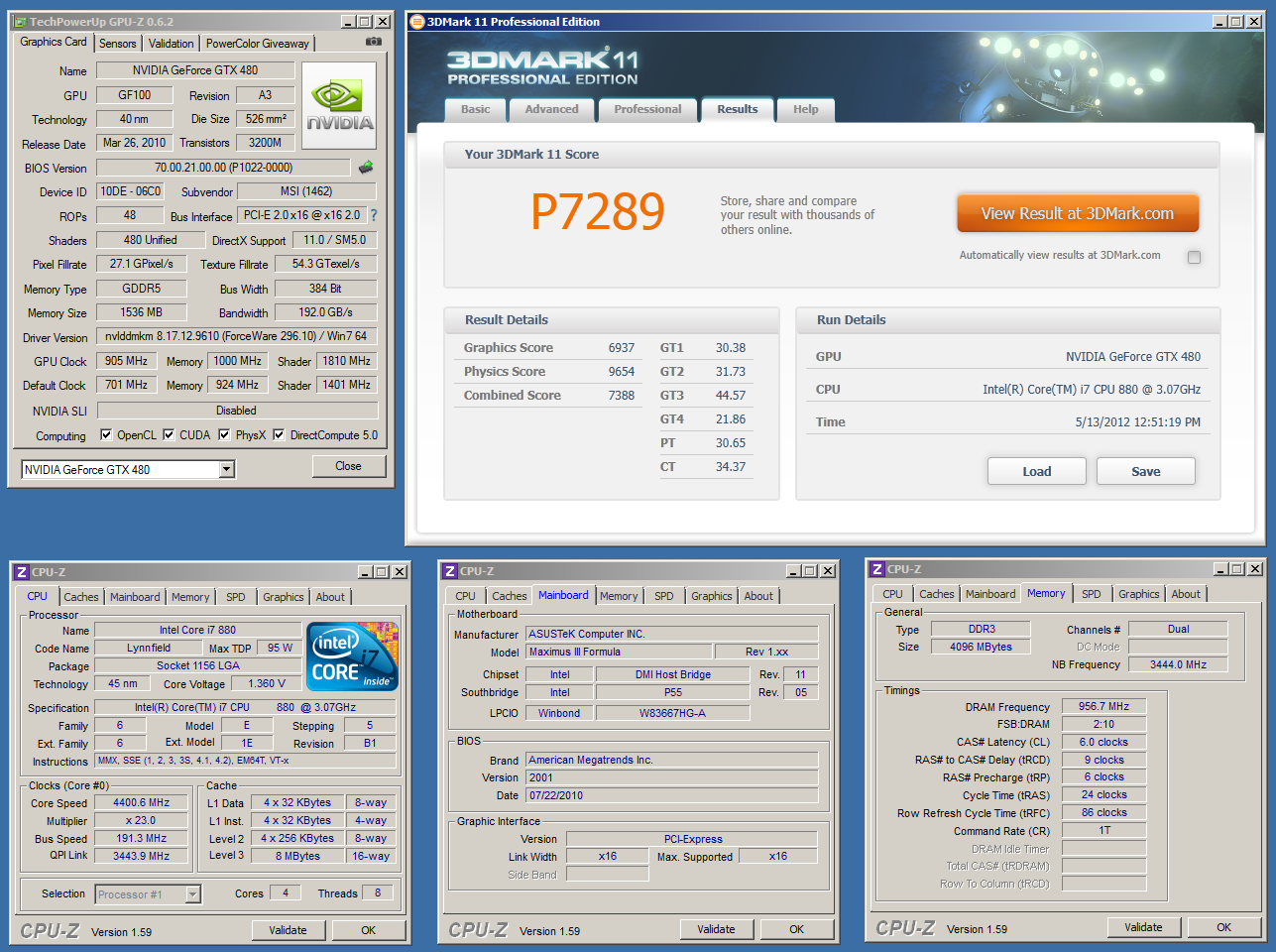This screenshot has height=952, width=1276.
Task: Click the Socket 1156 LGA package field
Action: [197, 665]
